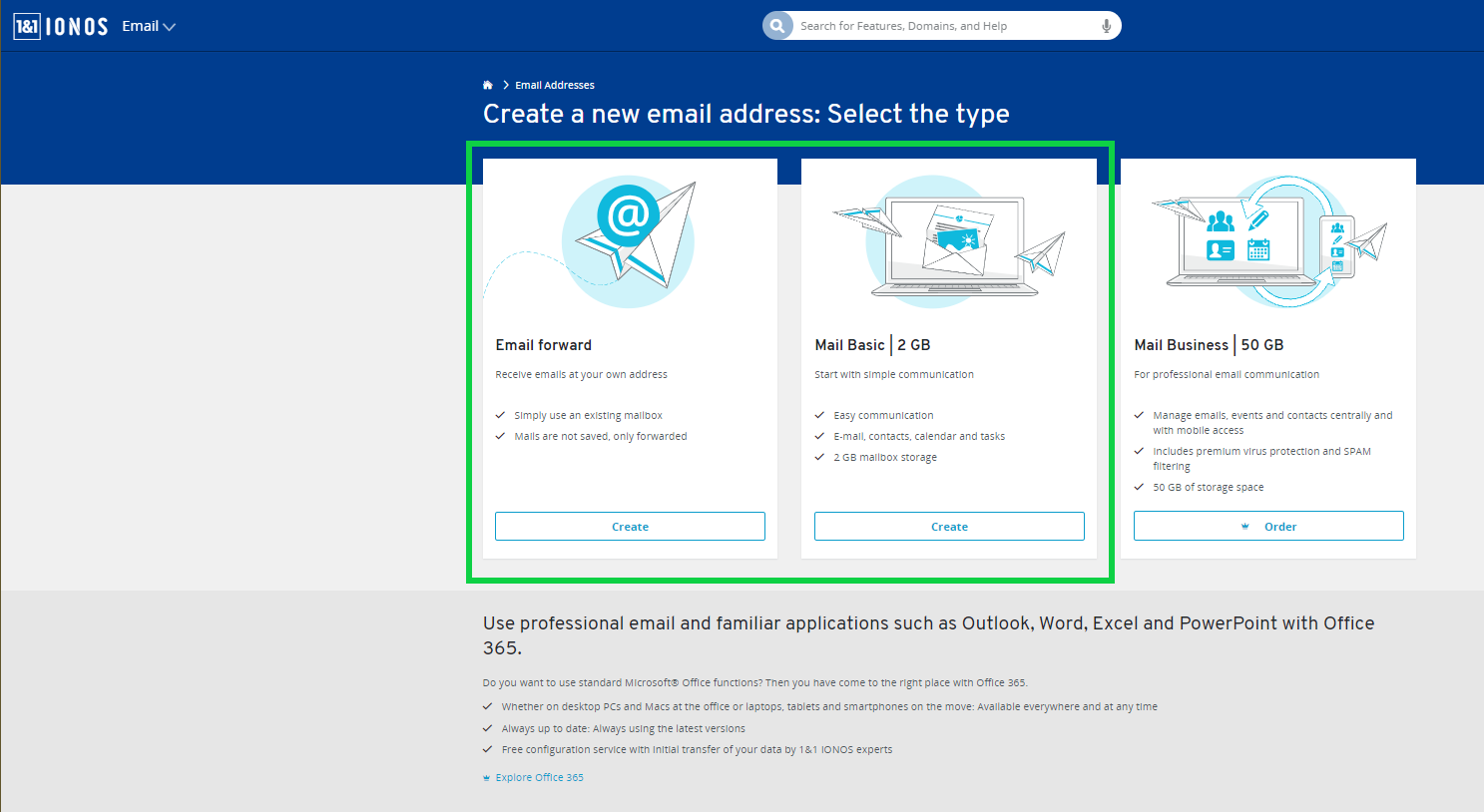Click 'Start with simple communication' text
The height and width of the screenshot is (812, 1484).
coord(894,375)
